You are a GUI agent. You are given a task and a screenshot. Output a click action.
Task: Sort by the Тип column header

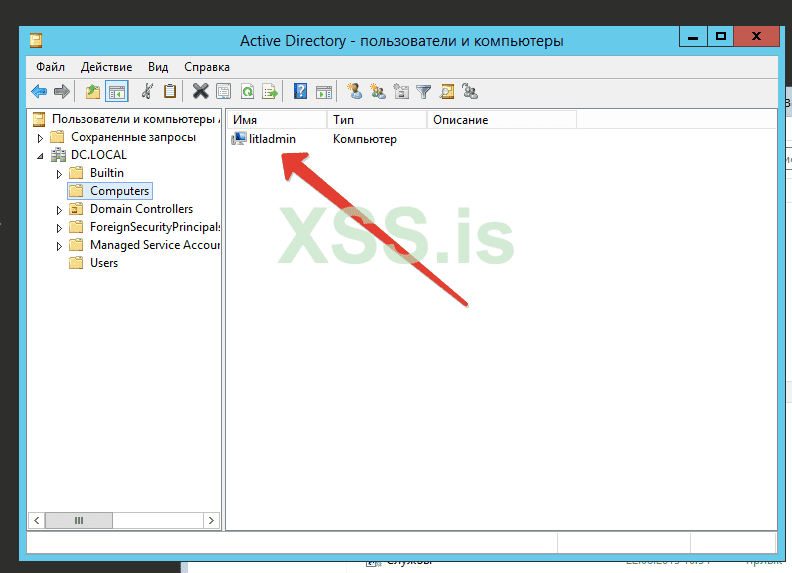[377, 120]
